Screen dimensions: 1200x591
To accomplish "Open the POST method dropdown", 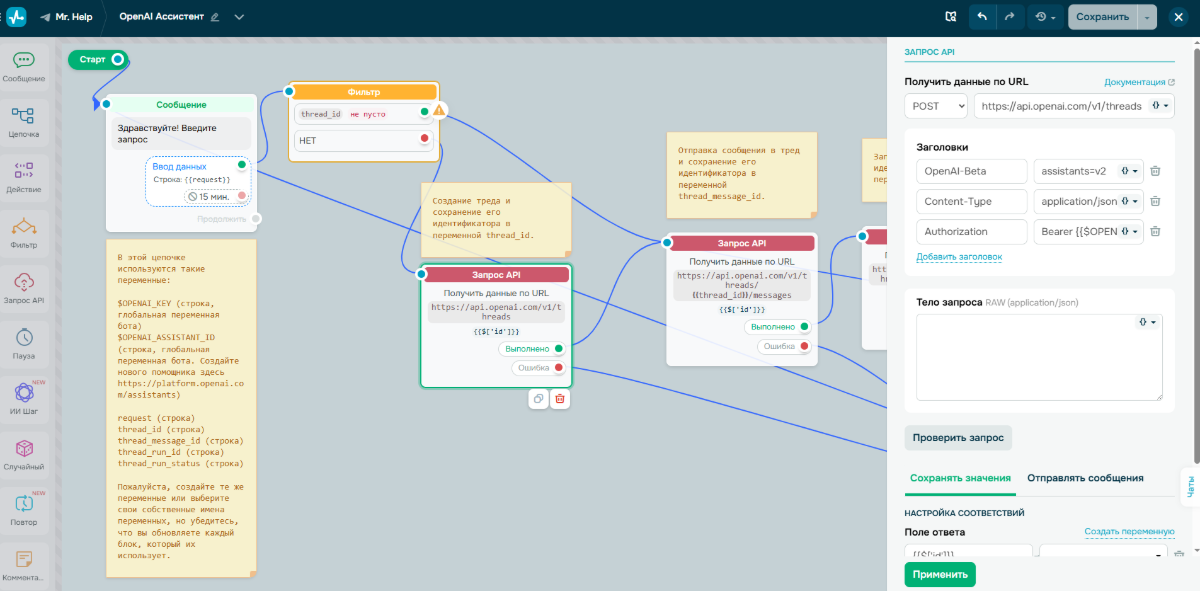I will (x=936, y=105).
